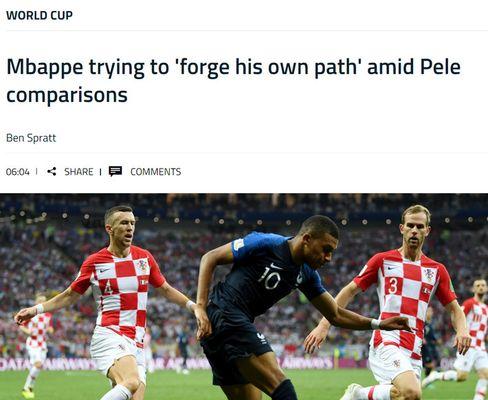The height and width of the screenshot is (400, 488).
Task: Open the WORLD CUP category link
Action: point(39,15)
